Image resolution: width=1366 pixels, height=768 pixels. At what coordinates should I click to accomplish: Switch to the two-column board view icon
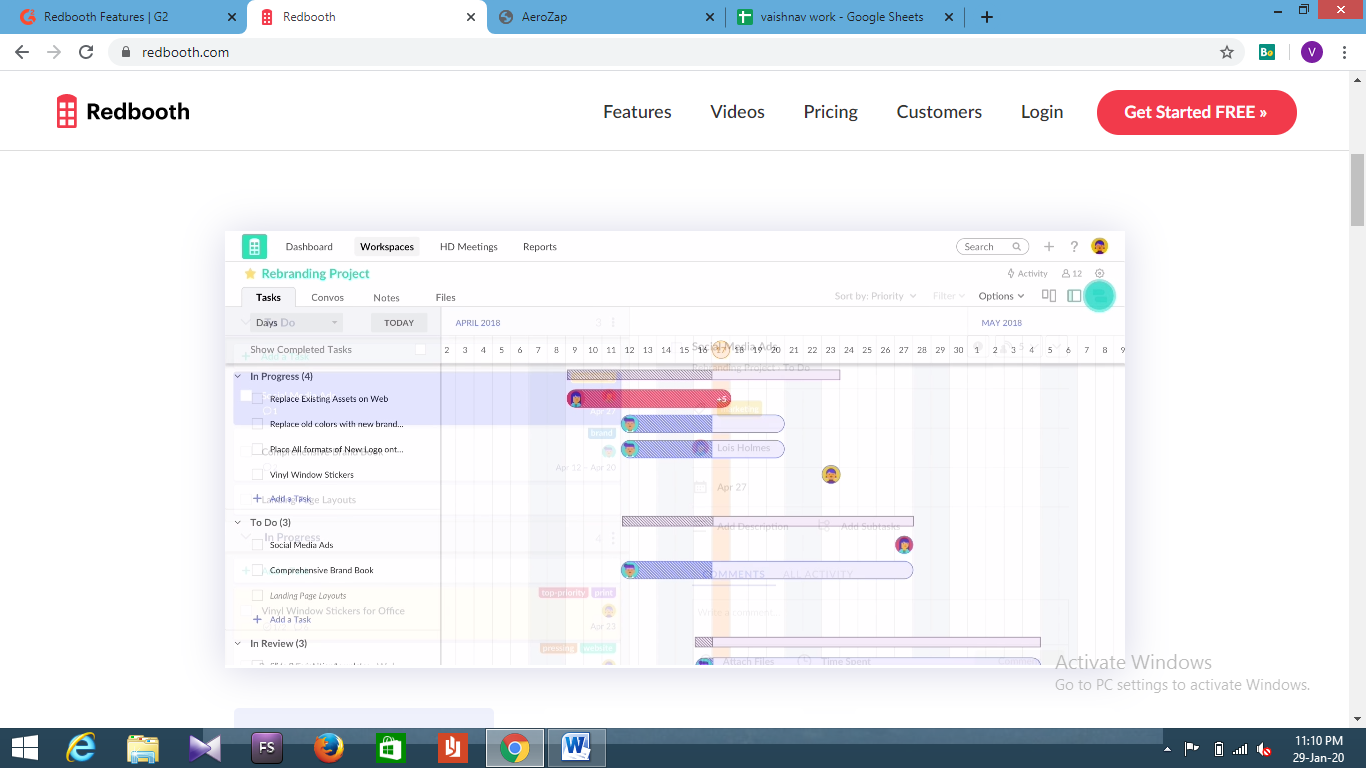(x=1049, y=296)
